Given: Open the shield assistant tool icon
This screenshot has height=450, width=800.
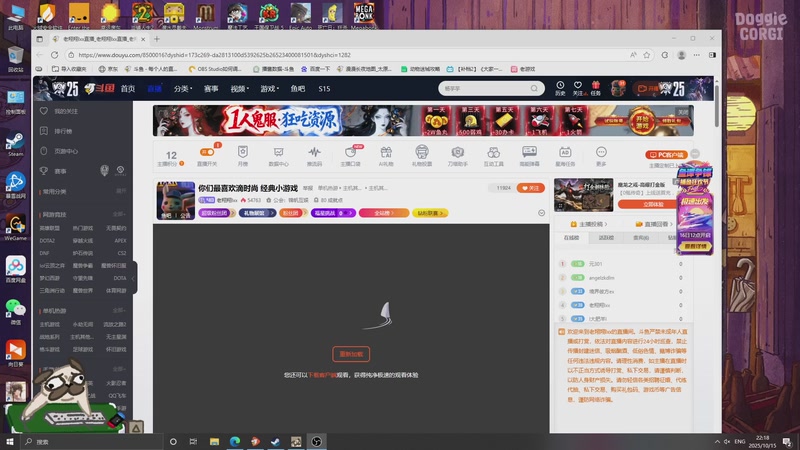Looking at the screenshot, I should [458, 152].
